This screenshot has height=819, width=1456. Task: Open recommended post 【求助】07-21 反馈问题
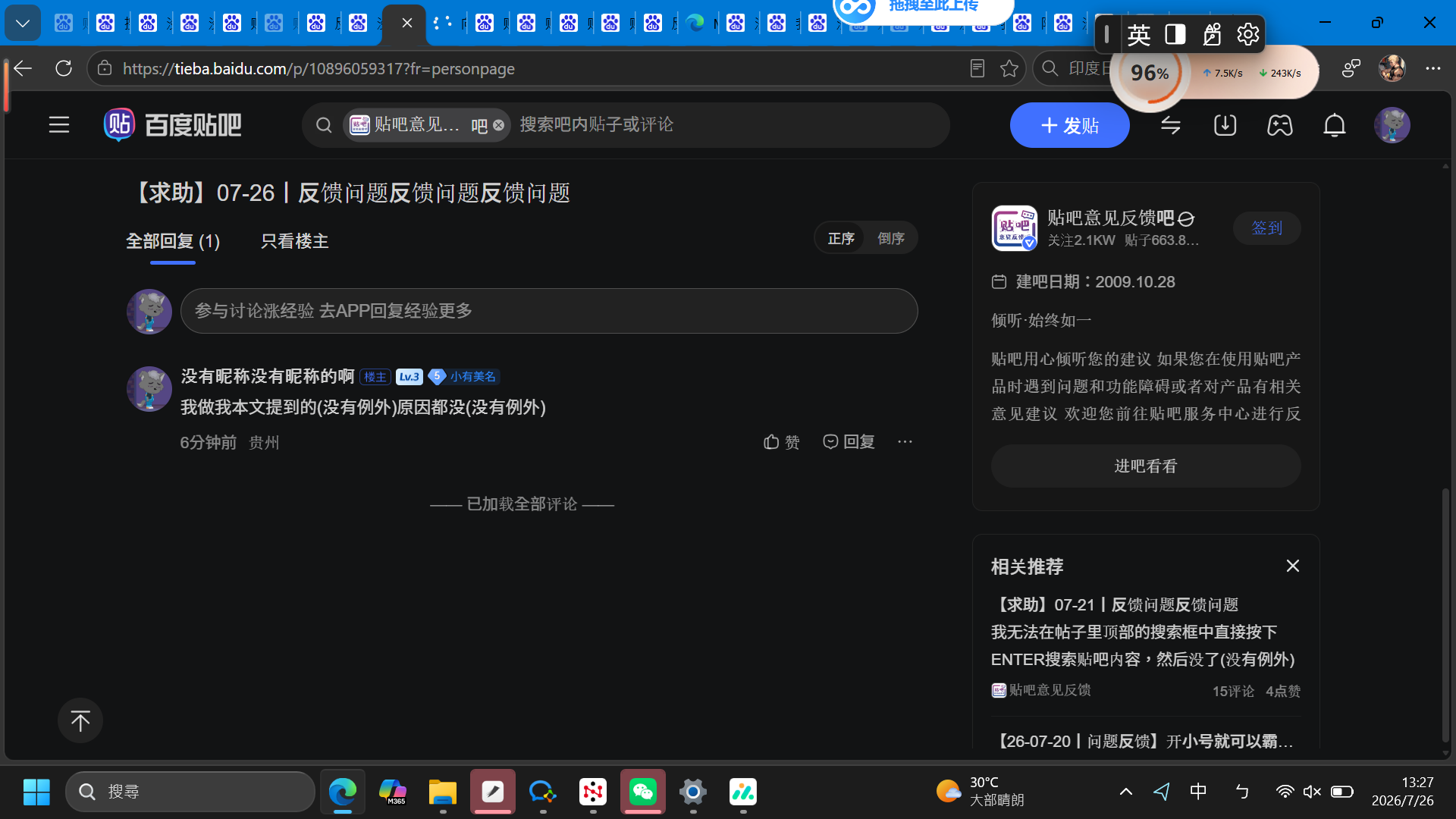1115,605
